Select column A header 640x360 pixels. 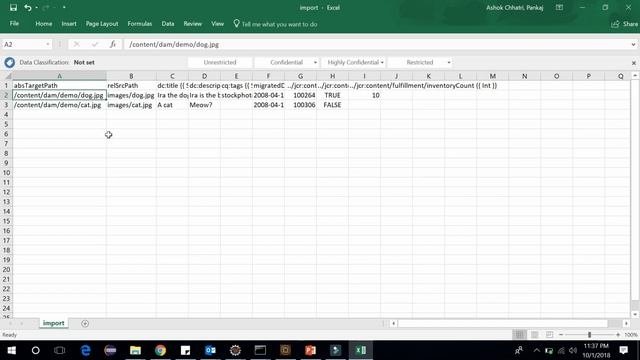coord(60,76)
